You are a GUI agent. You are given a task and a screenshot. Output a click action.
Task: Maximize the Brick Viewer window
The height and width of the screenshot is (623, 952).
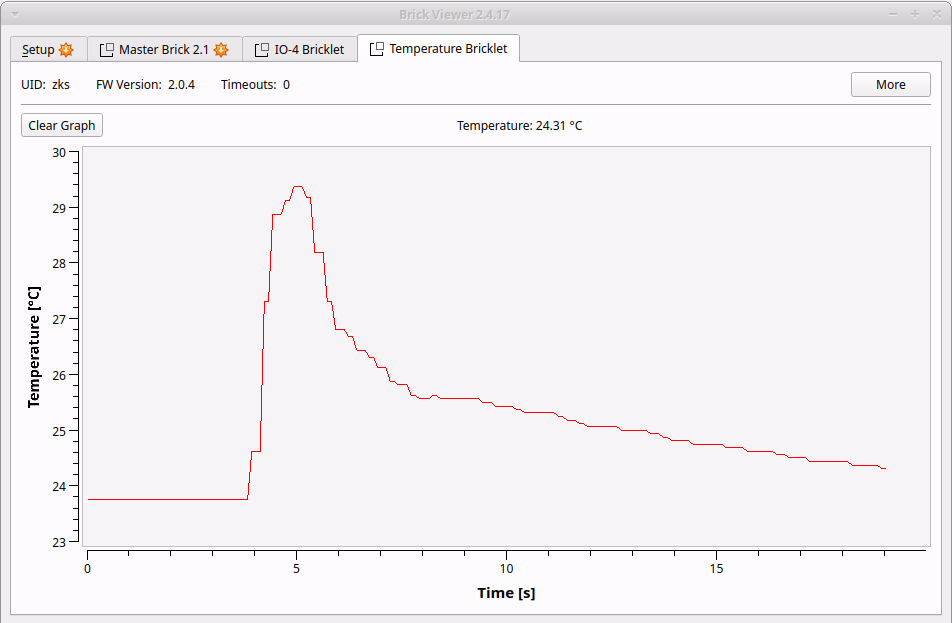pyautogui.click(x=914, y=13)
